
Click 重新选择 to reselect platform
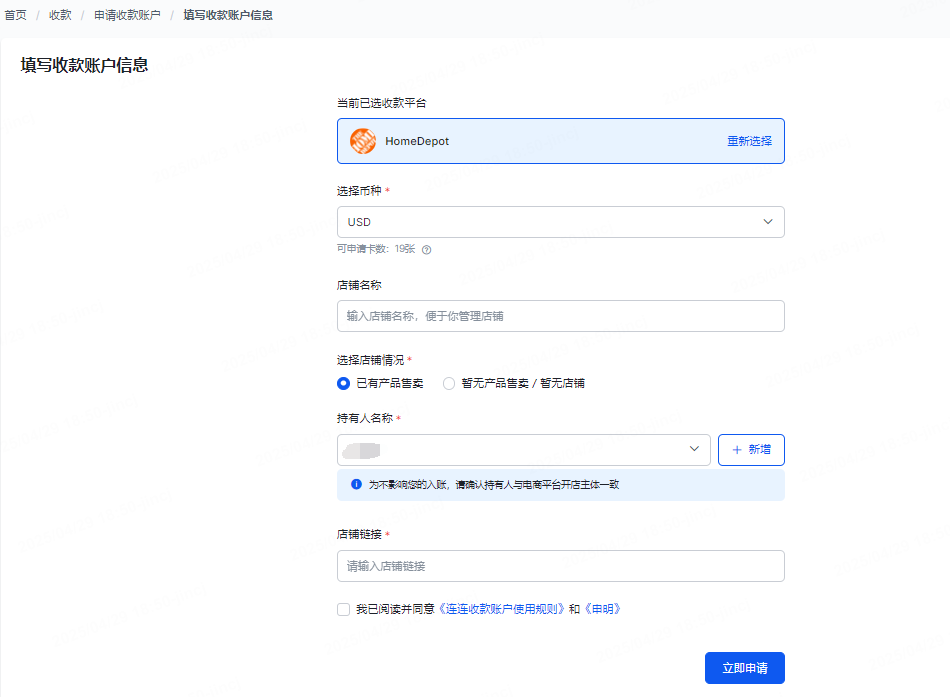(749, 141)
